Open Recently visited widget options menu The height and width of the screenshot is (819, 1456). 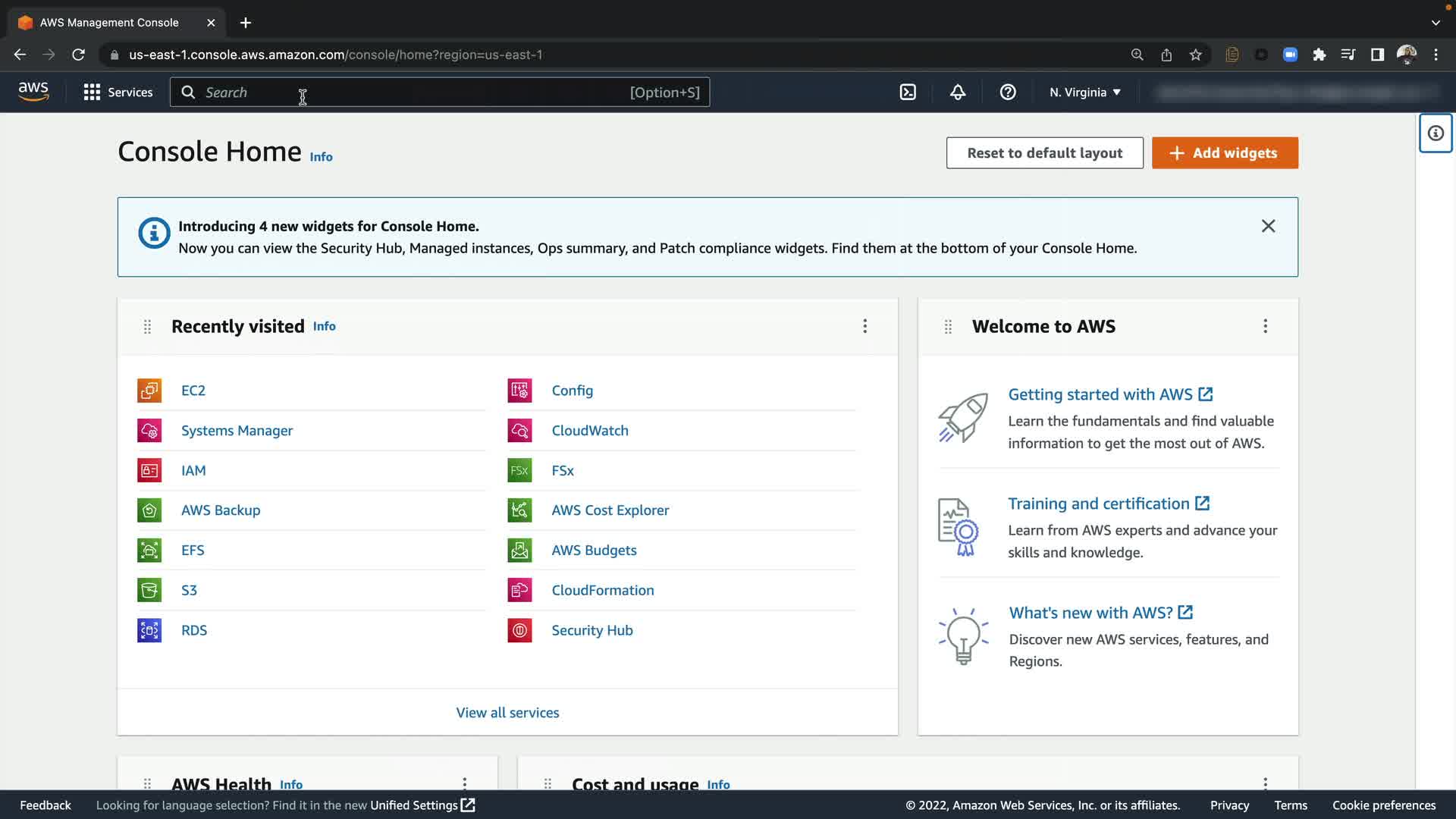tap(864, 326)
